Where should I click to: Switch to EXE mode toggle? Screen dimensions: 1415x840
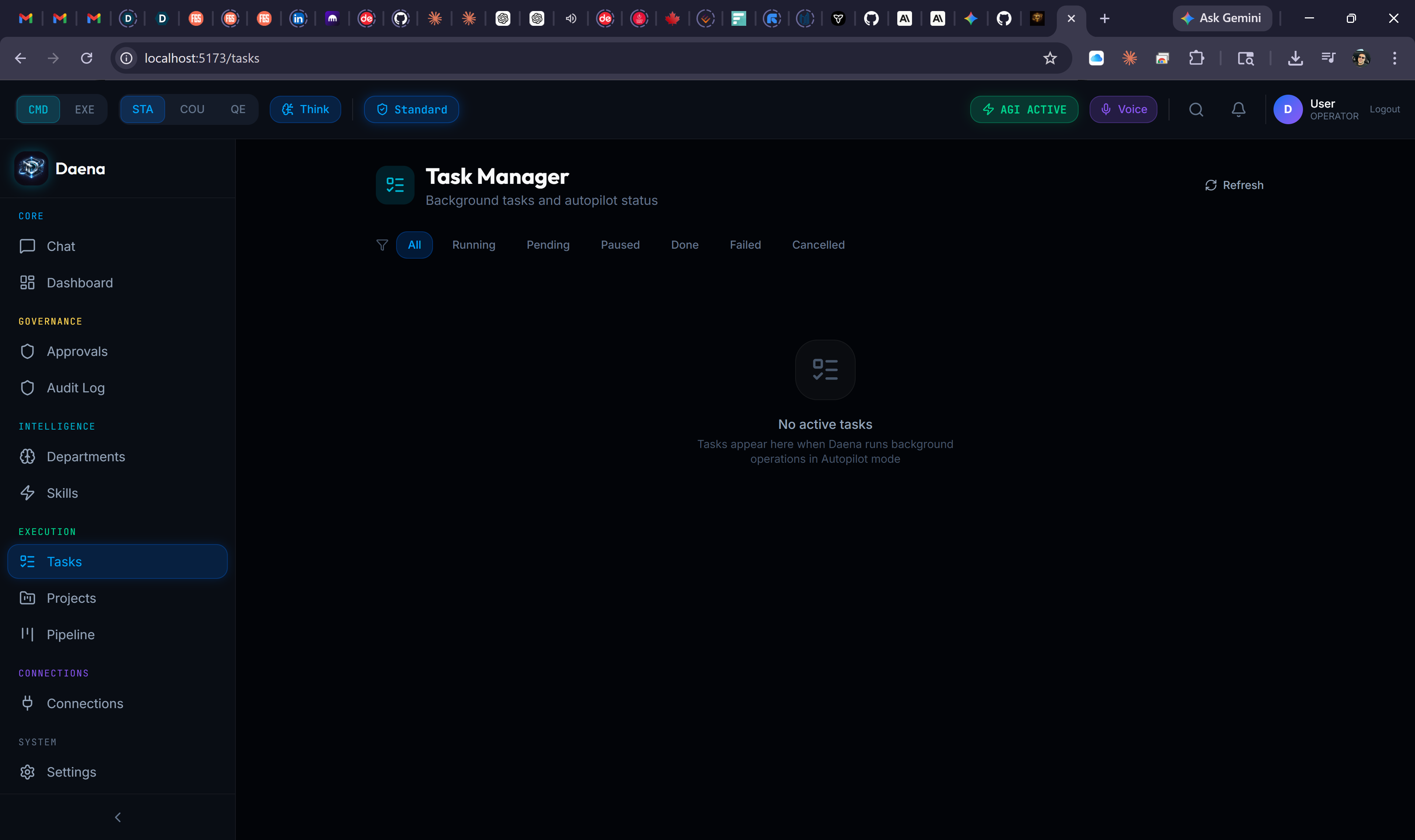pyautogui.click(x=84, y=109)
